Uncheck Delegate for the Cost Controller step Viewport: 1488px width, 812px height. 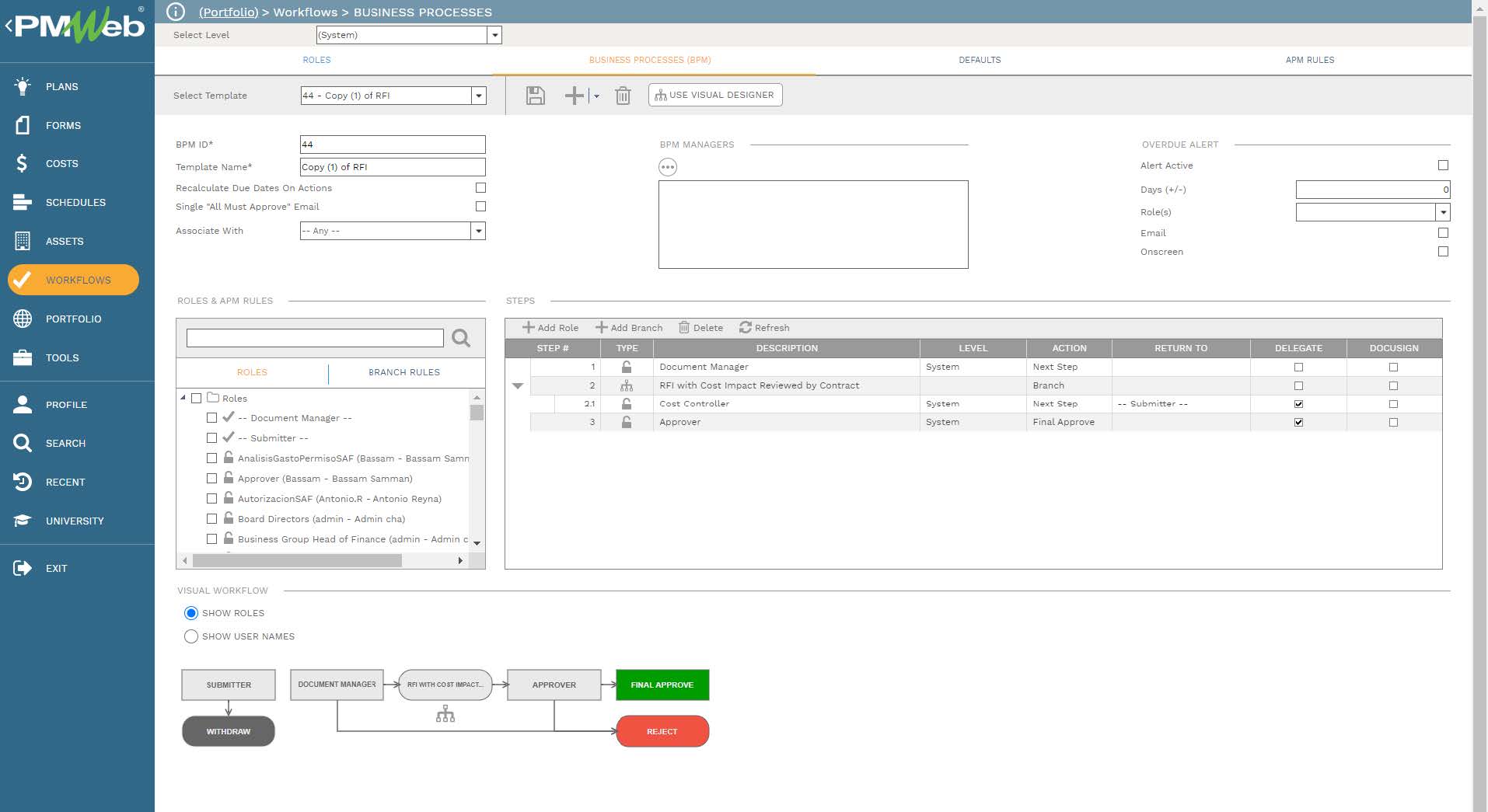click(1298, 403)
